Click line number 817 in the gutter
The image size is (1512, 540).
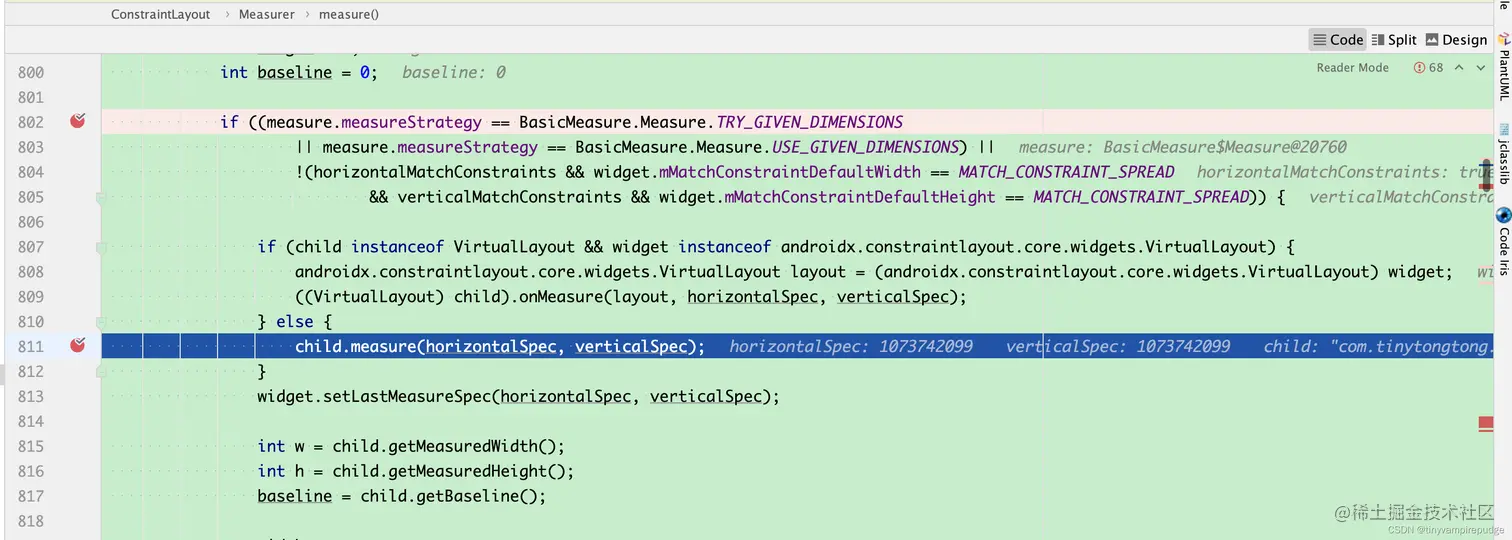pyautogui.click(x=31, y=496)
